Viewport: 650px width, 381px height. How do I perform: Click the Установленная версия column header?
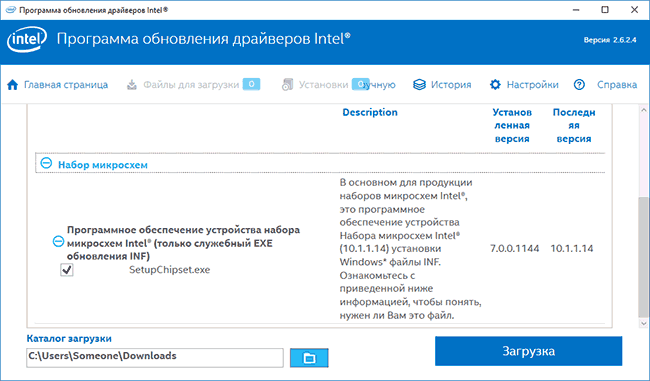coord(512,125)
